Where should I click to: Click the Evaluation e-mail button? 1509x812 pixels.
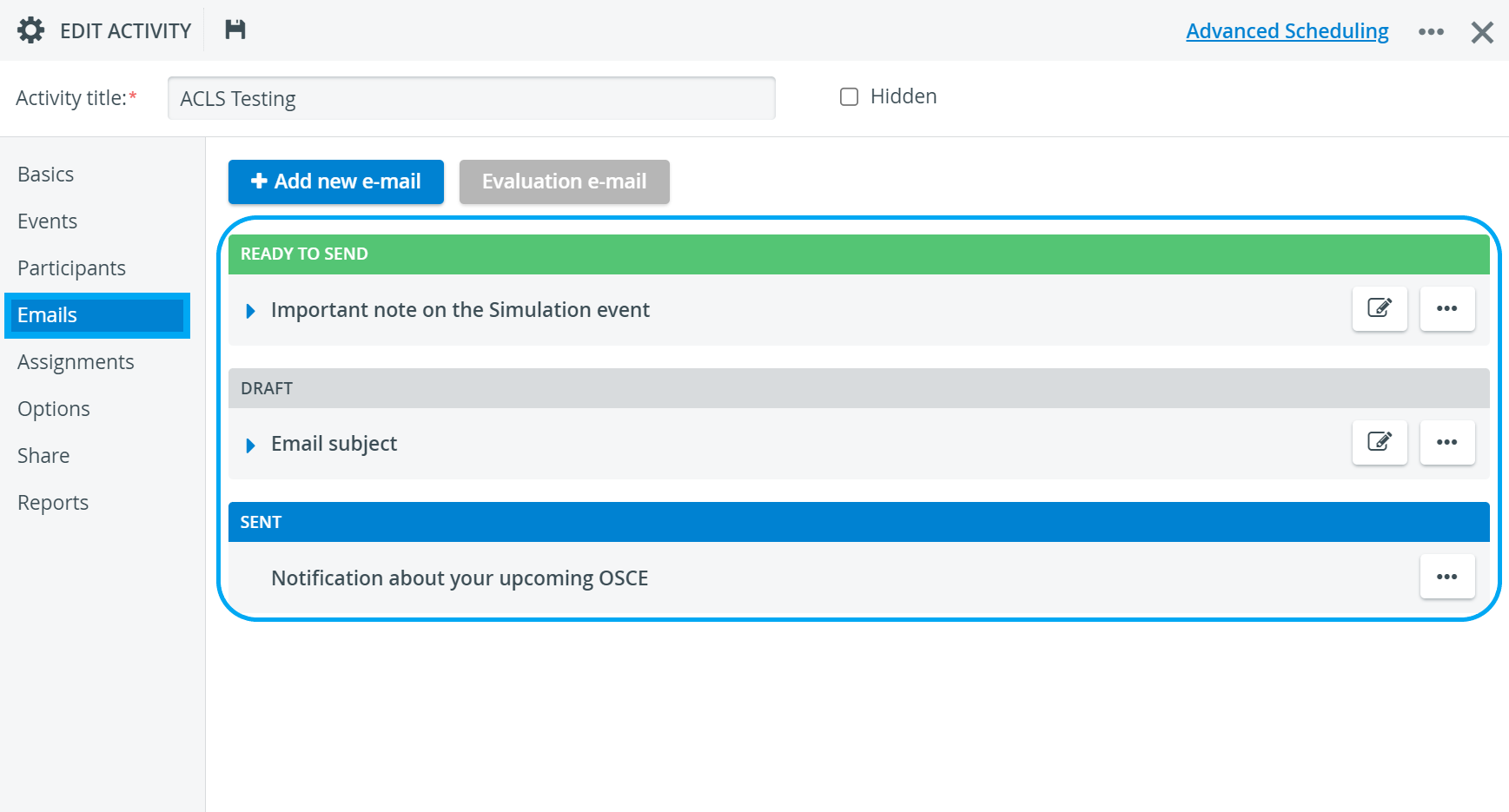(565, 182)
